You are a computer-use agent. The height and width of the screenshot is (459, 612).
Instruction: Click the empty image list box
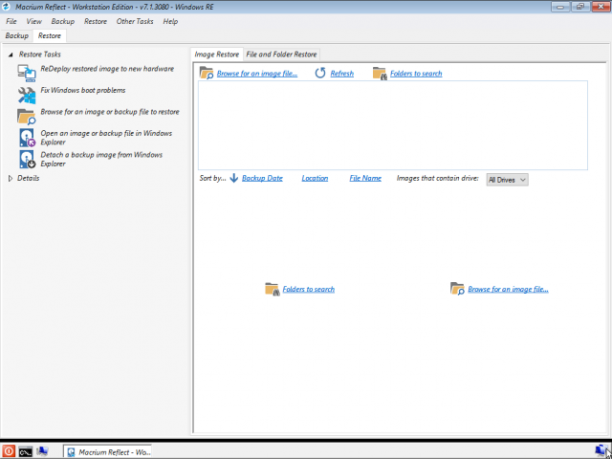point(393,125)
